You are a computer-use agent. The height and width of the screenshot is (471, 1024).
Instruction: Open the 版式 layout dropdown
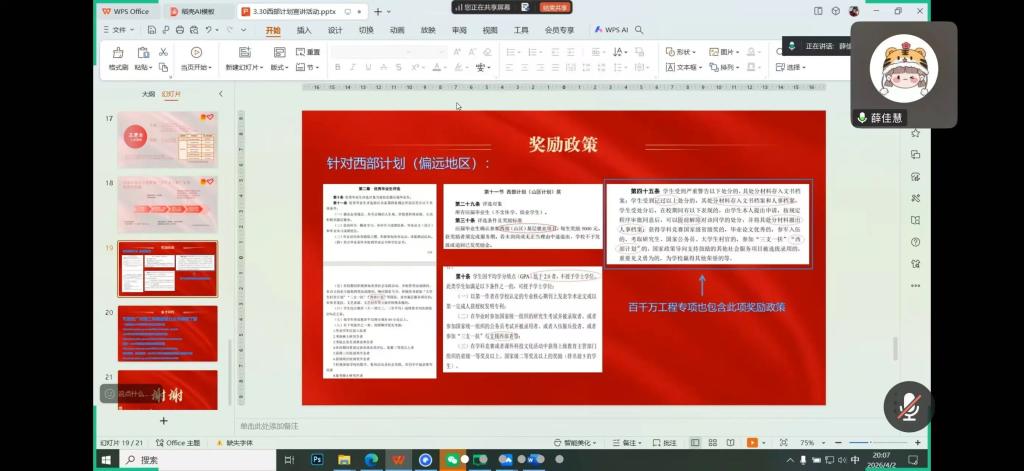tap(279, 67)
